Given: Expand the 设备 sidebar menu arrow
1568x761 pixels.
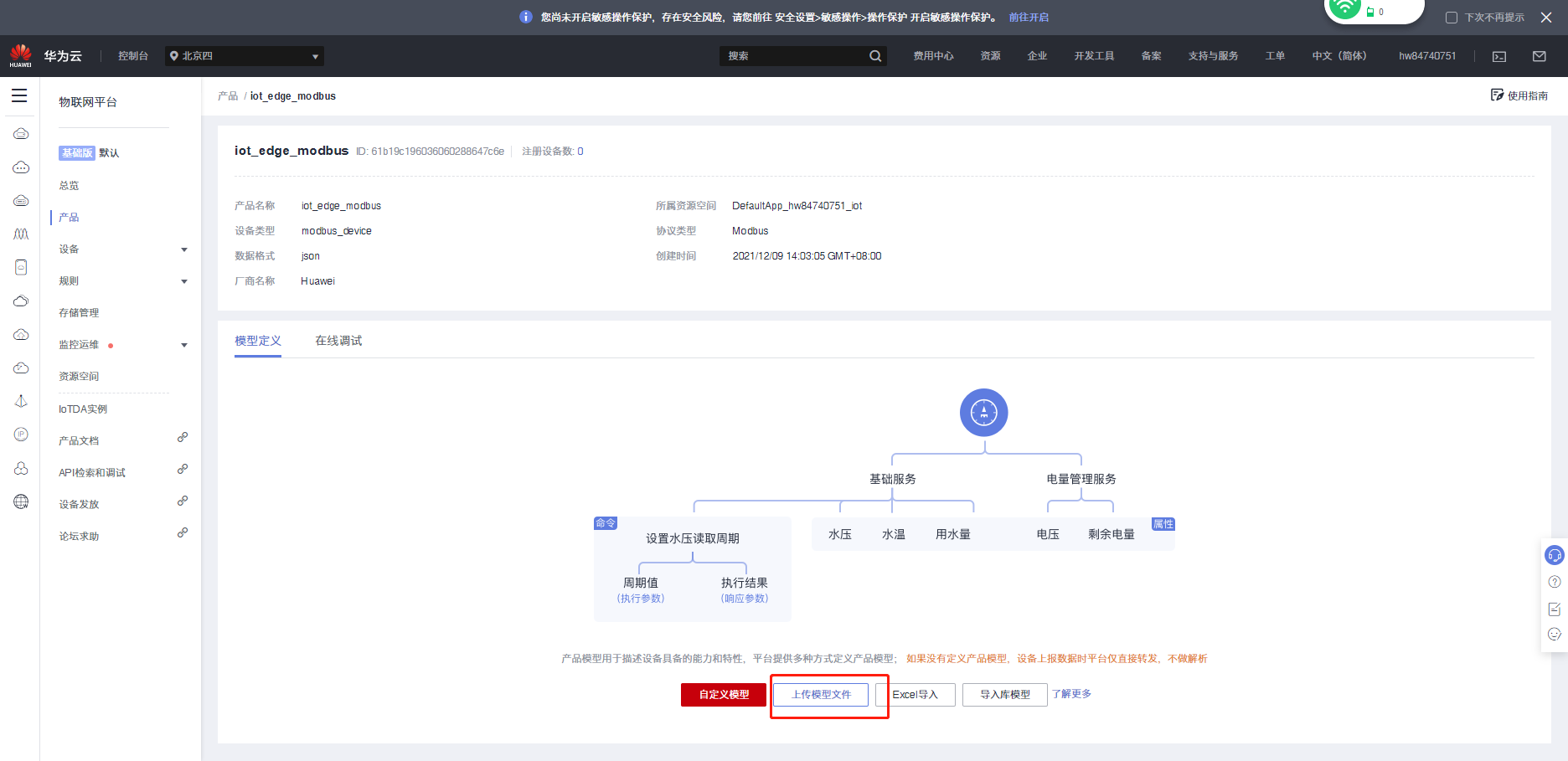Looking at the screenshot, I should (184, 249).
